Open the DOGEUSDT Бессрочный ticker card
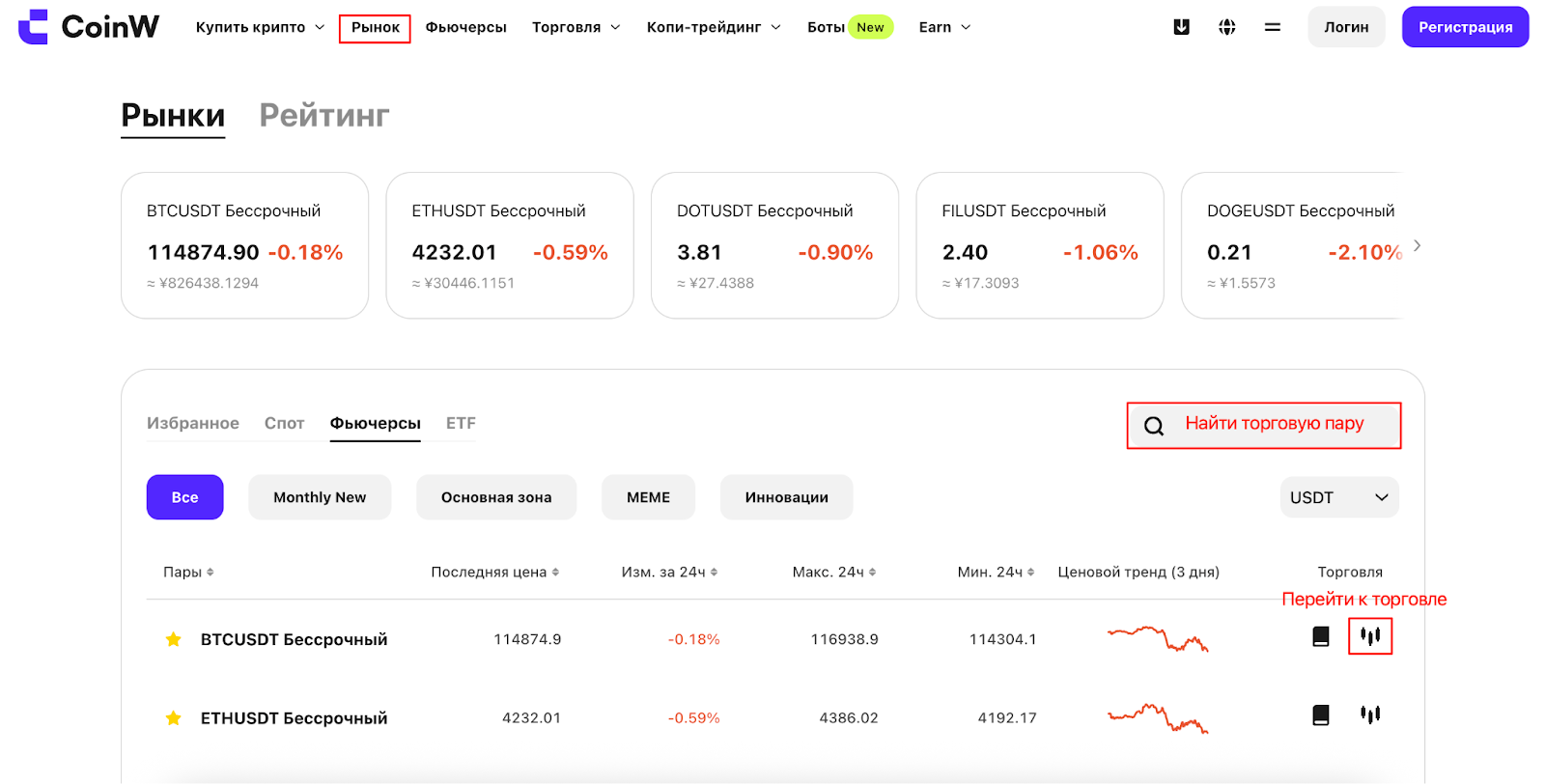The width and height of the screenshot is (1545, 784). tap(1291, 245)
